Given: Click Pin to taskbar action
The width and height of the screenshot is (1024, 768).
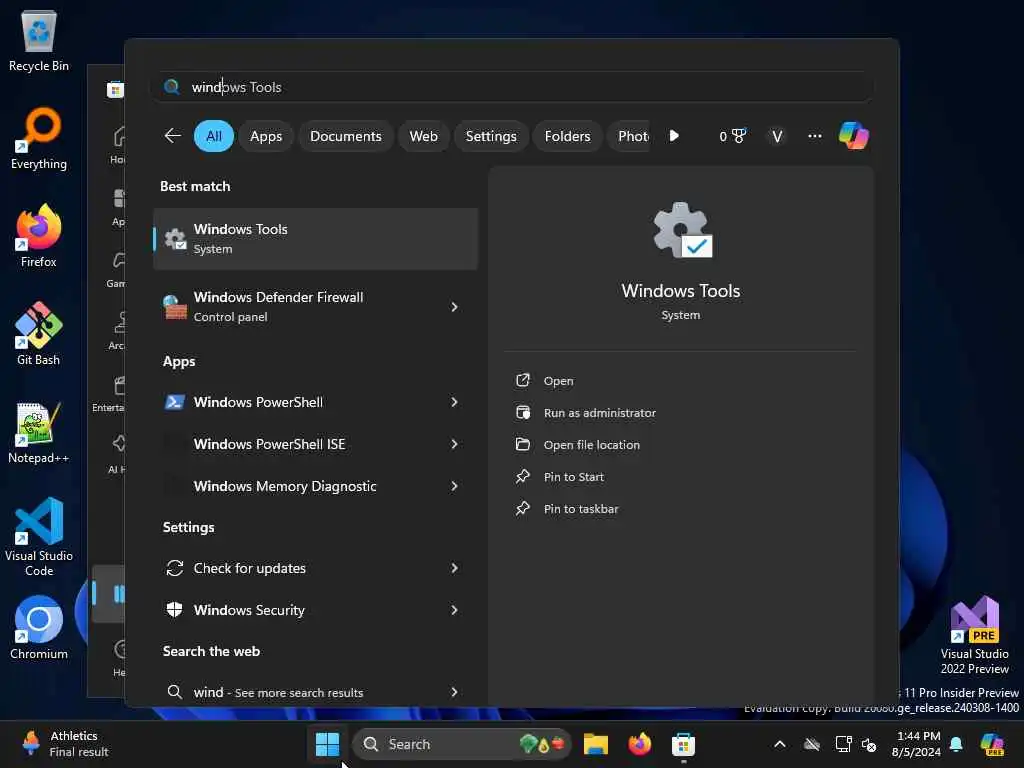Looking at the screenshot, I should (x=567, y=509).
